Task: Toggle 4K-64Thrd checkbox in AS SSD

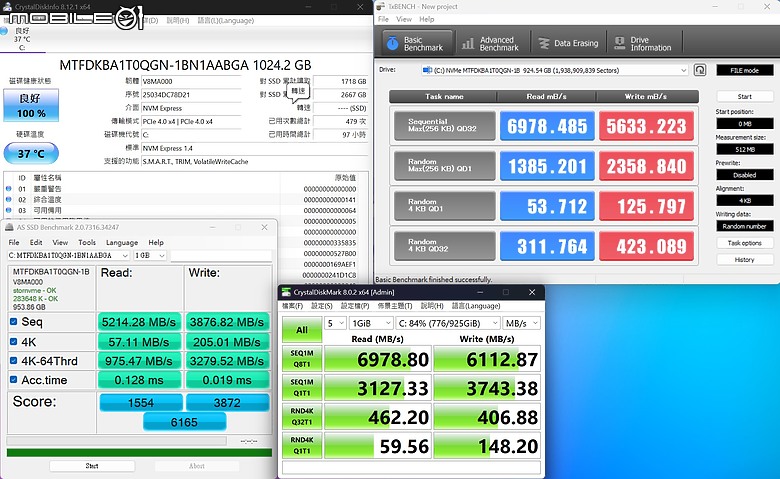Action: point(13,361)
